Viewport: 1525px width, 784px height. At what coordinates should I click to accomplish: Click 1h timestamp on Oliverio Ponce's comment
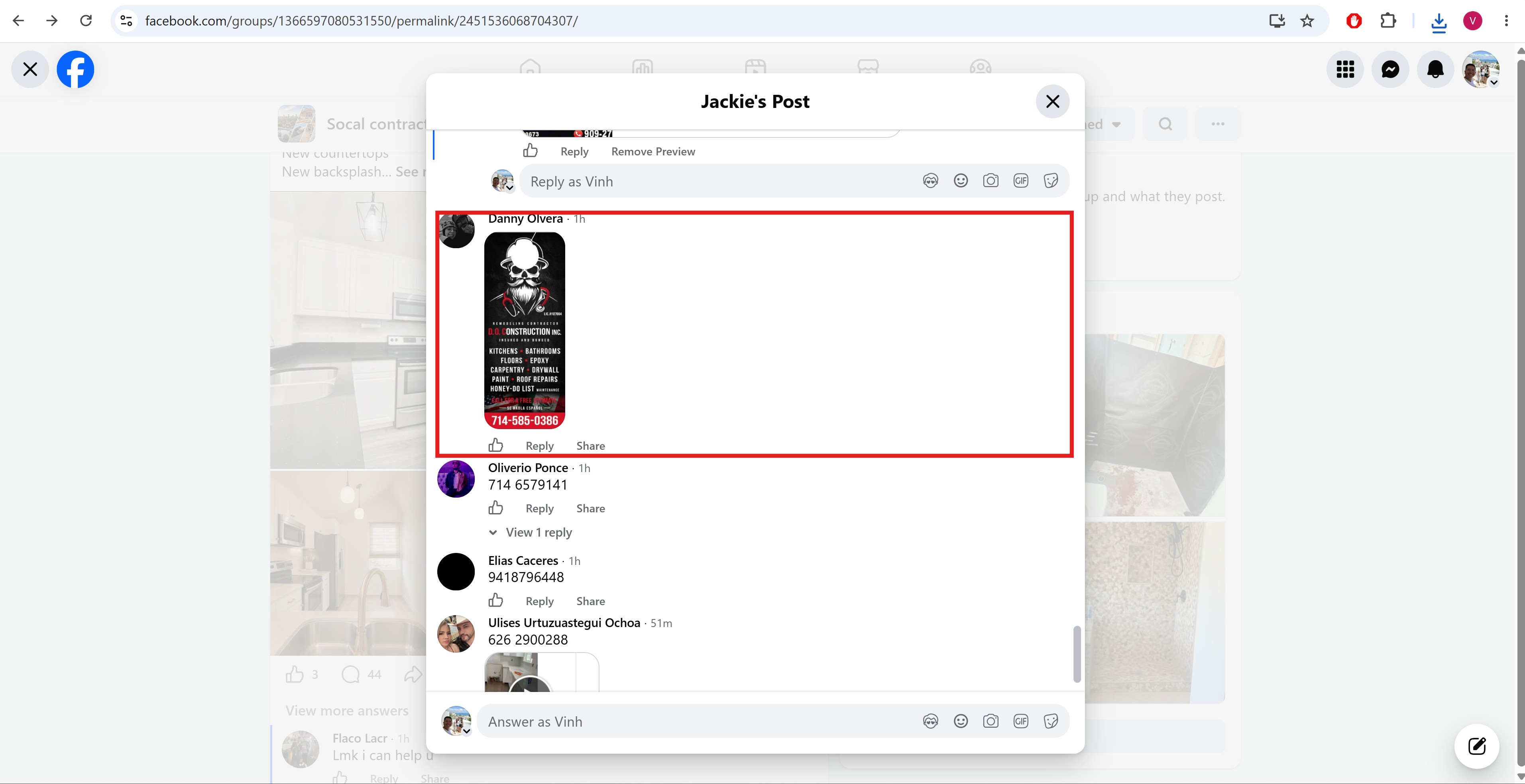(x=584, y=468)
